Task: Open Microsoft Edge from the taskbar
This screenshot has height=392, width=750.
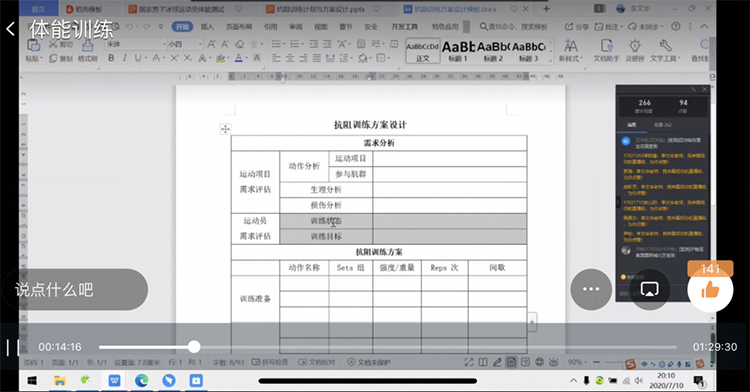Action: (142, 381)
